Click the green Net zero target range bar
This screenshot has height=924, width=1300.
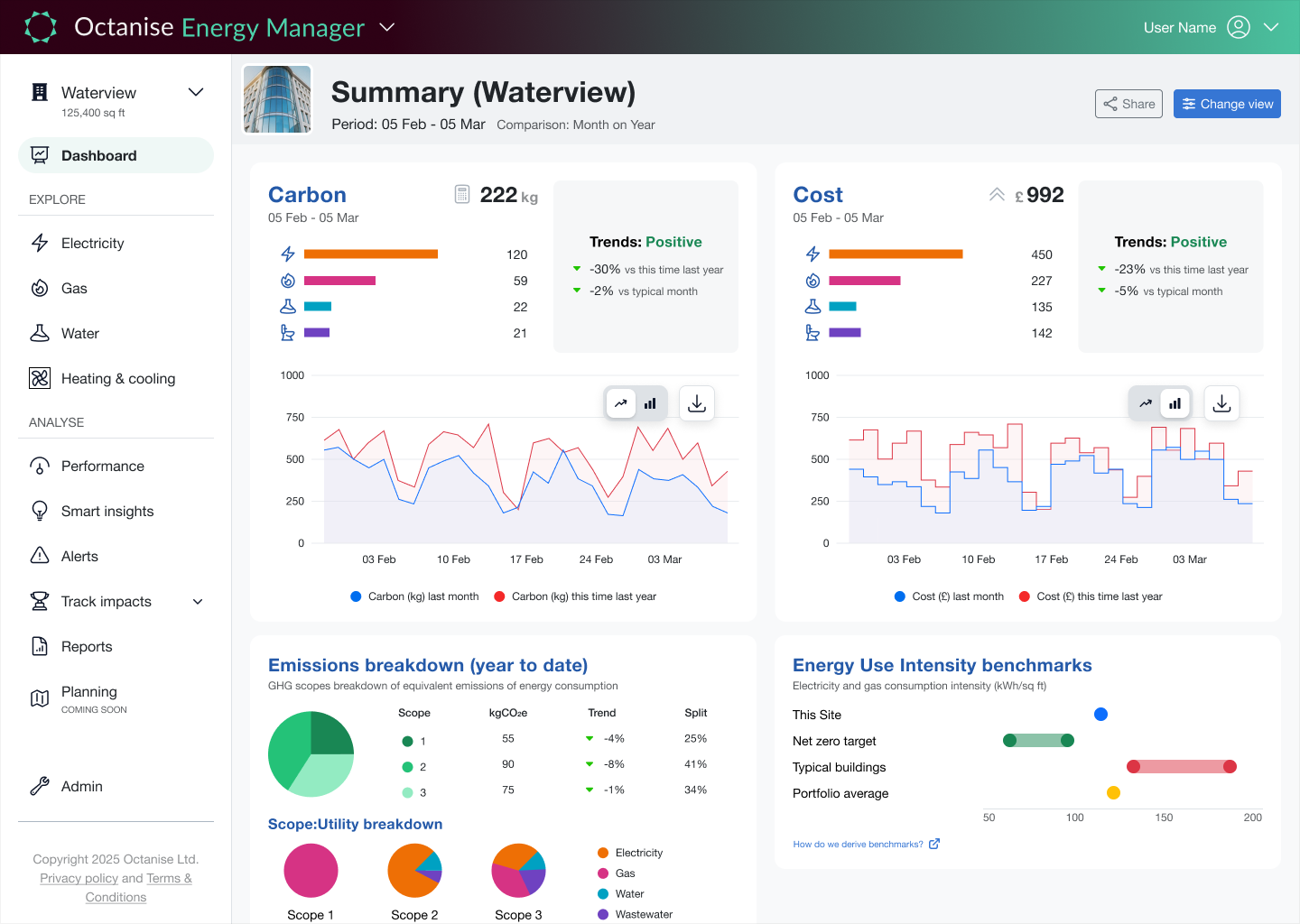coord(1038,741)
